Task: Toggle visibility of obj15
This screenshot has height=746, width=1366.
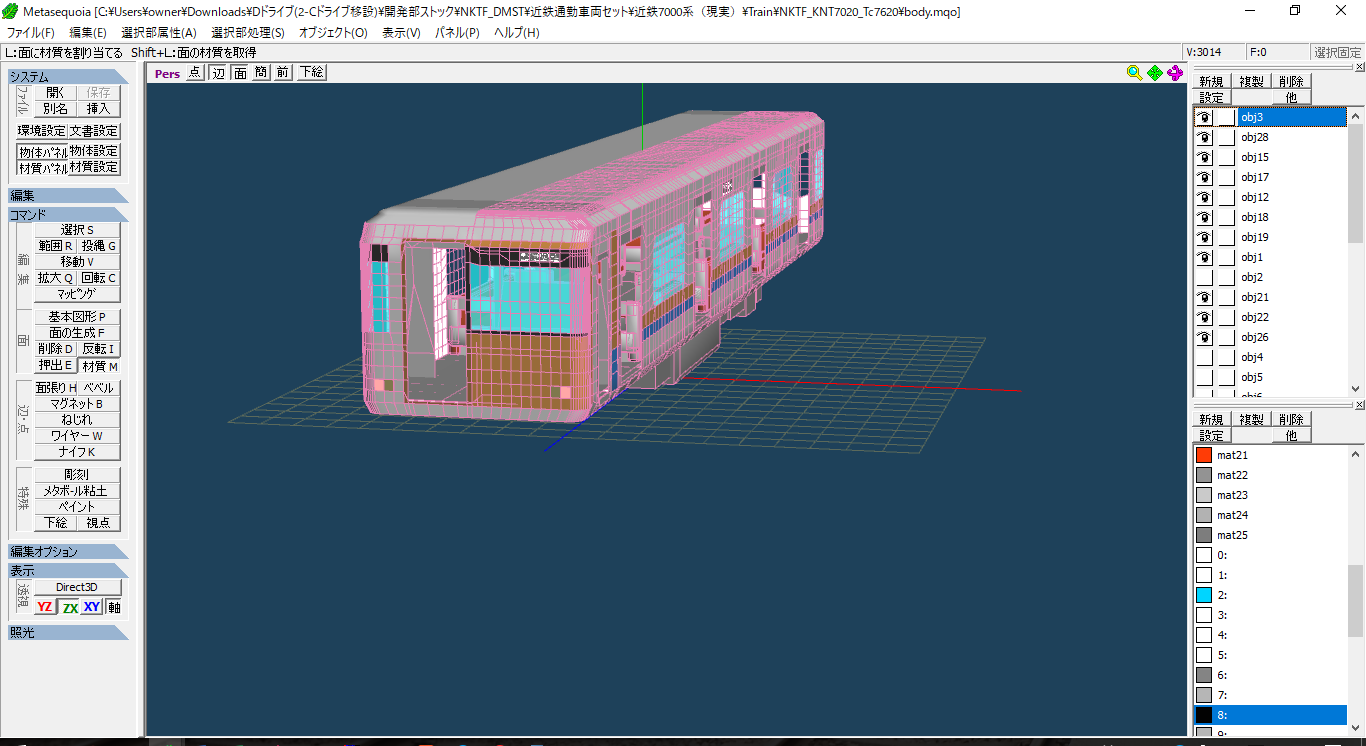Action: click(1204, 157)
